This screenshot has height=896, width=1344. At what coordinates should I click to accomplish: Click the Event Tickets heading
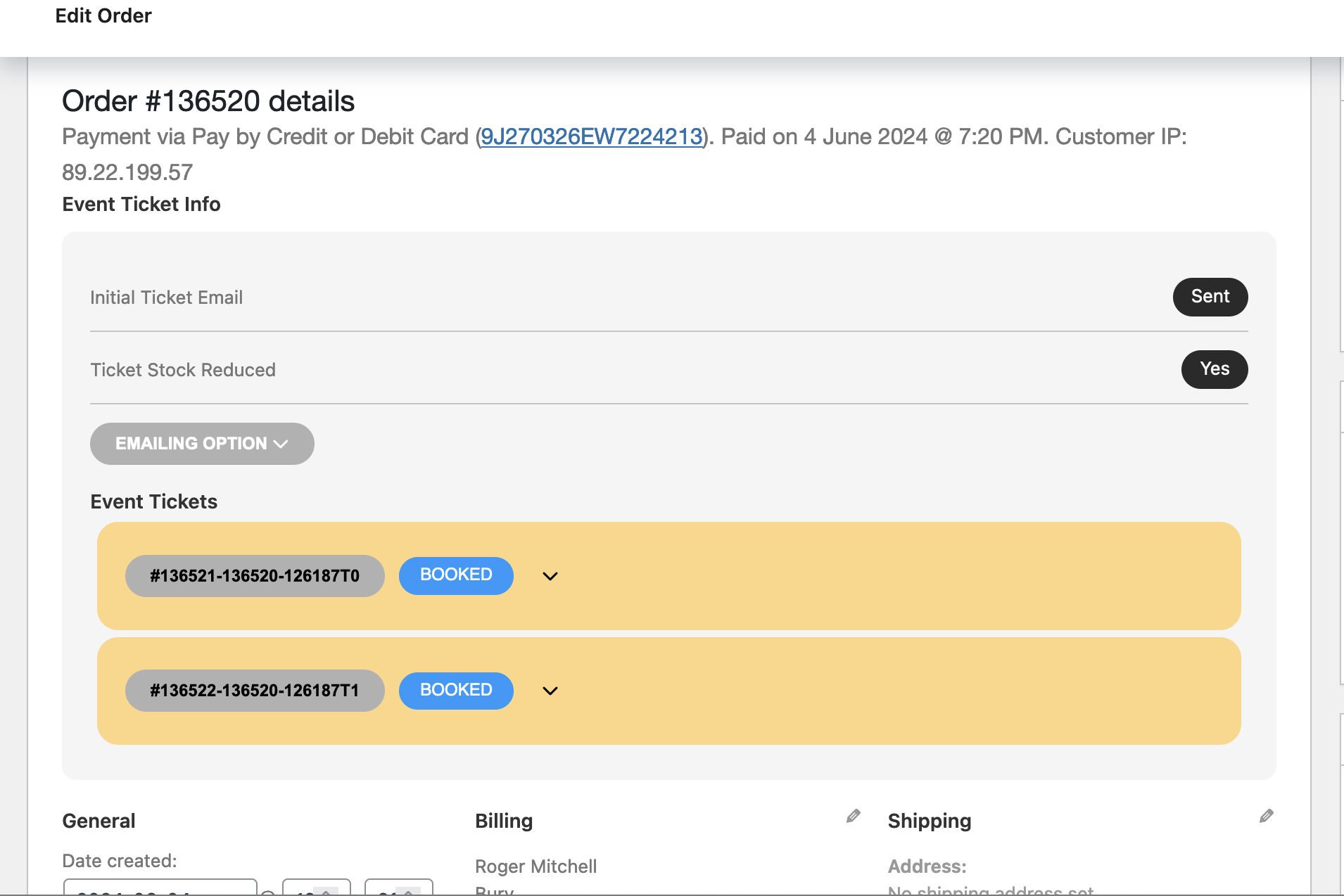(x=154, y=501)
